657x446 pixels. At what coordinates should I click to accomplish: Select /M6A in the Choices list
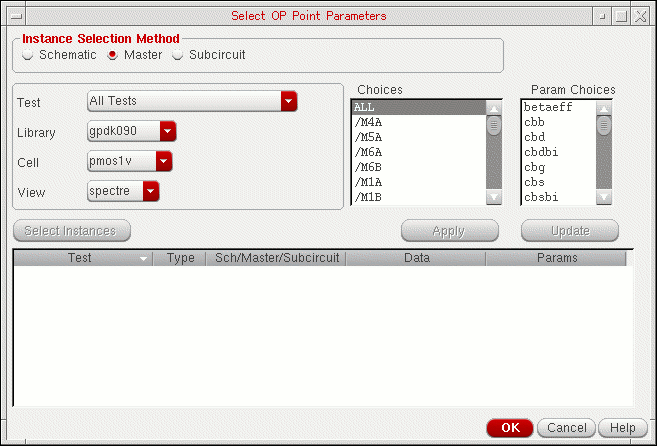click(x=419, y=152)
